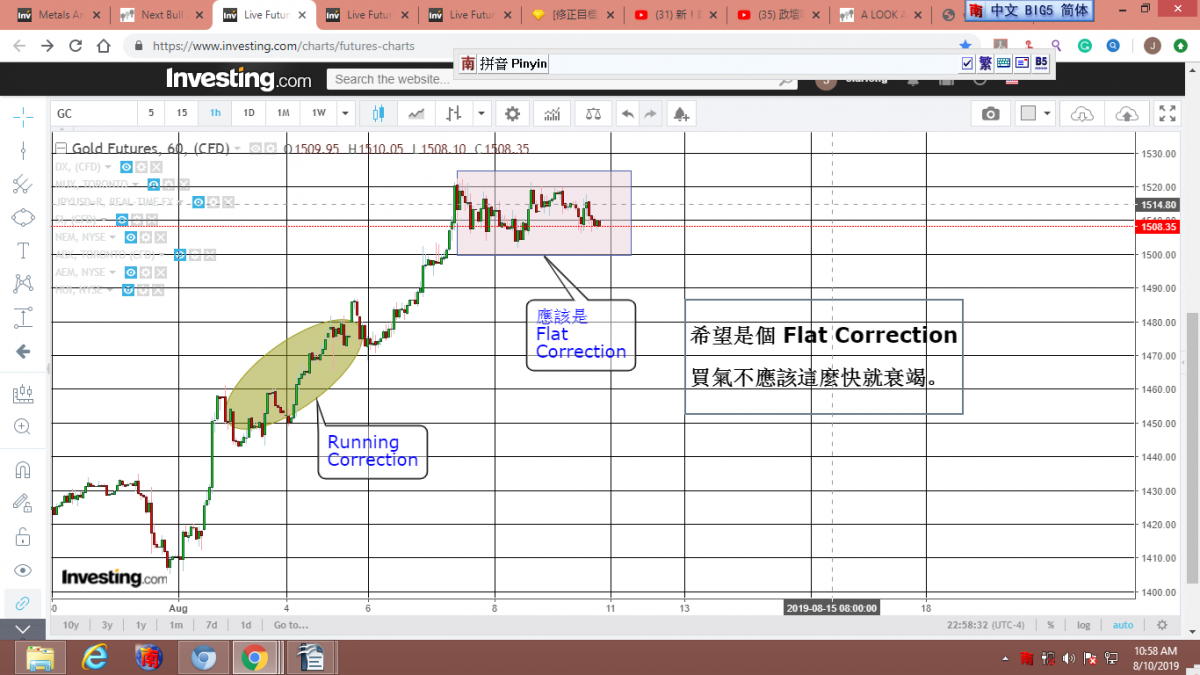This screenshot has width=1200, height=675.
Task: Select the XABCD pattern tool
Action: point(23,284)
